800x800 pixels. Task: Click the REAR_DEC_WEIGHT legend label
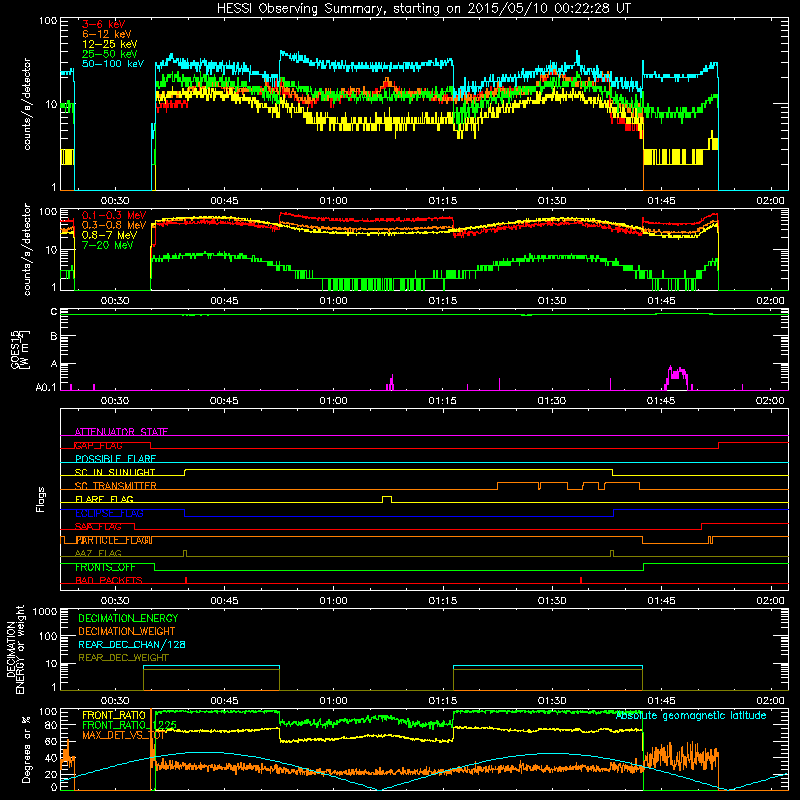coord(123,658)
